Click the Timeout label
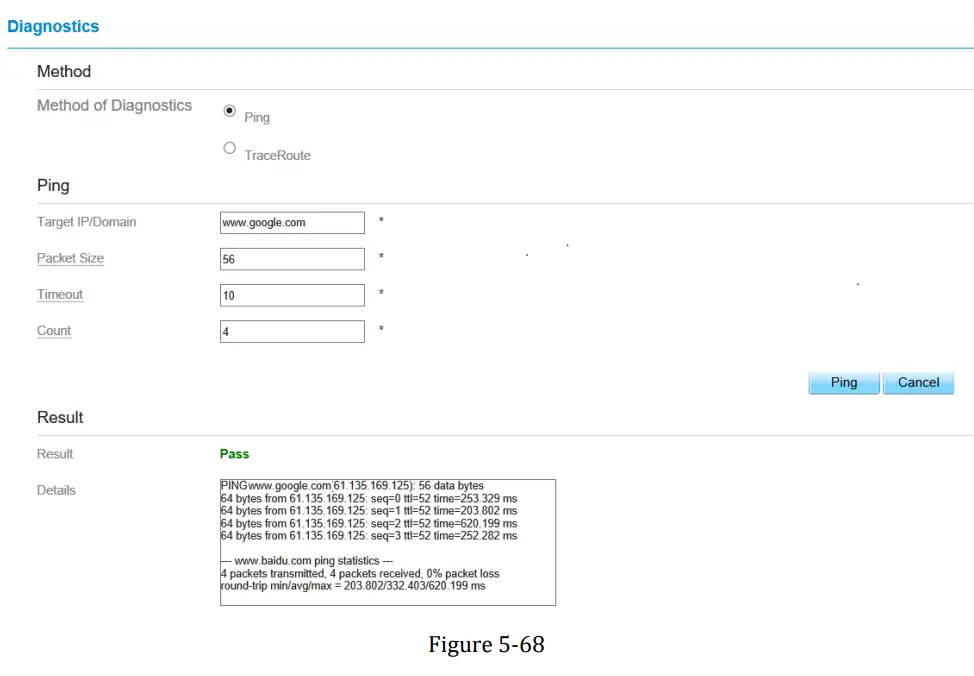 (60, 295)
